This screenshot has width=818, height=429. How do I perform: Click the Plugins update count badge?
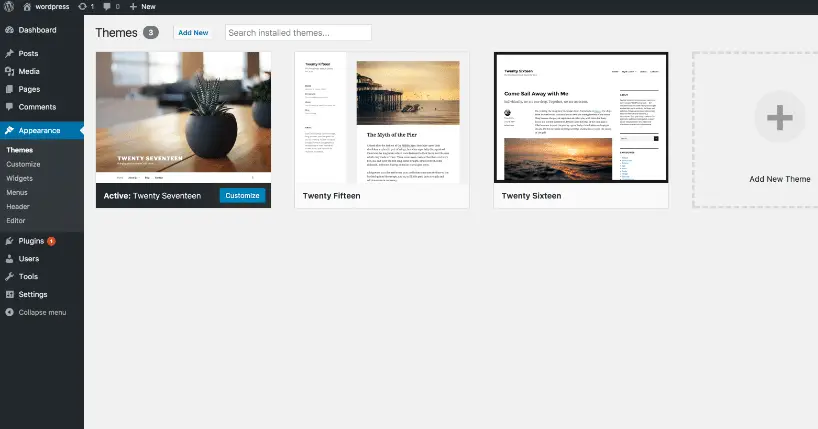pyautogui.click(x=51, y=241)
